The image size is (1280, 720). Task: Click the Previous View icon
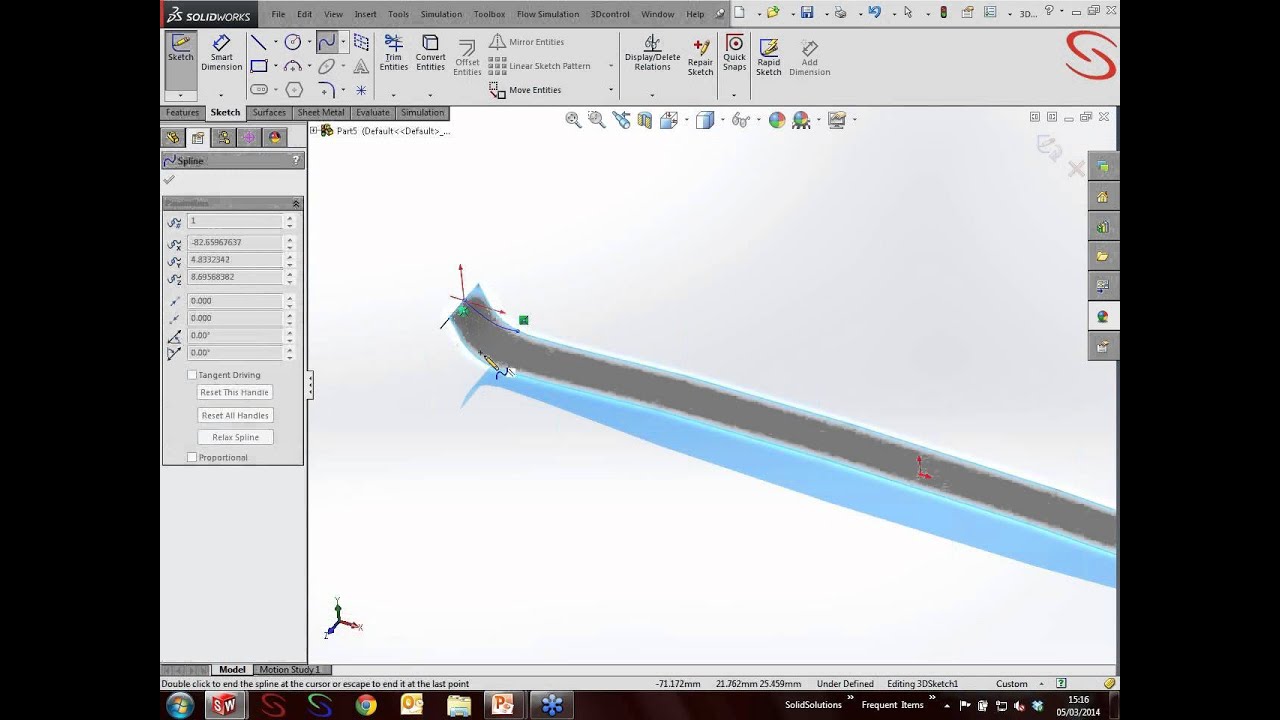[x=621, y=120]
